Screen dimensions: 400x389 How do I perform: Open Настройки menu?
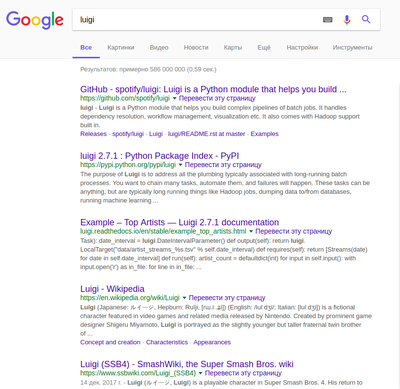[x=302, y=48]
